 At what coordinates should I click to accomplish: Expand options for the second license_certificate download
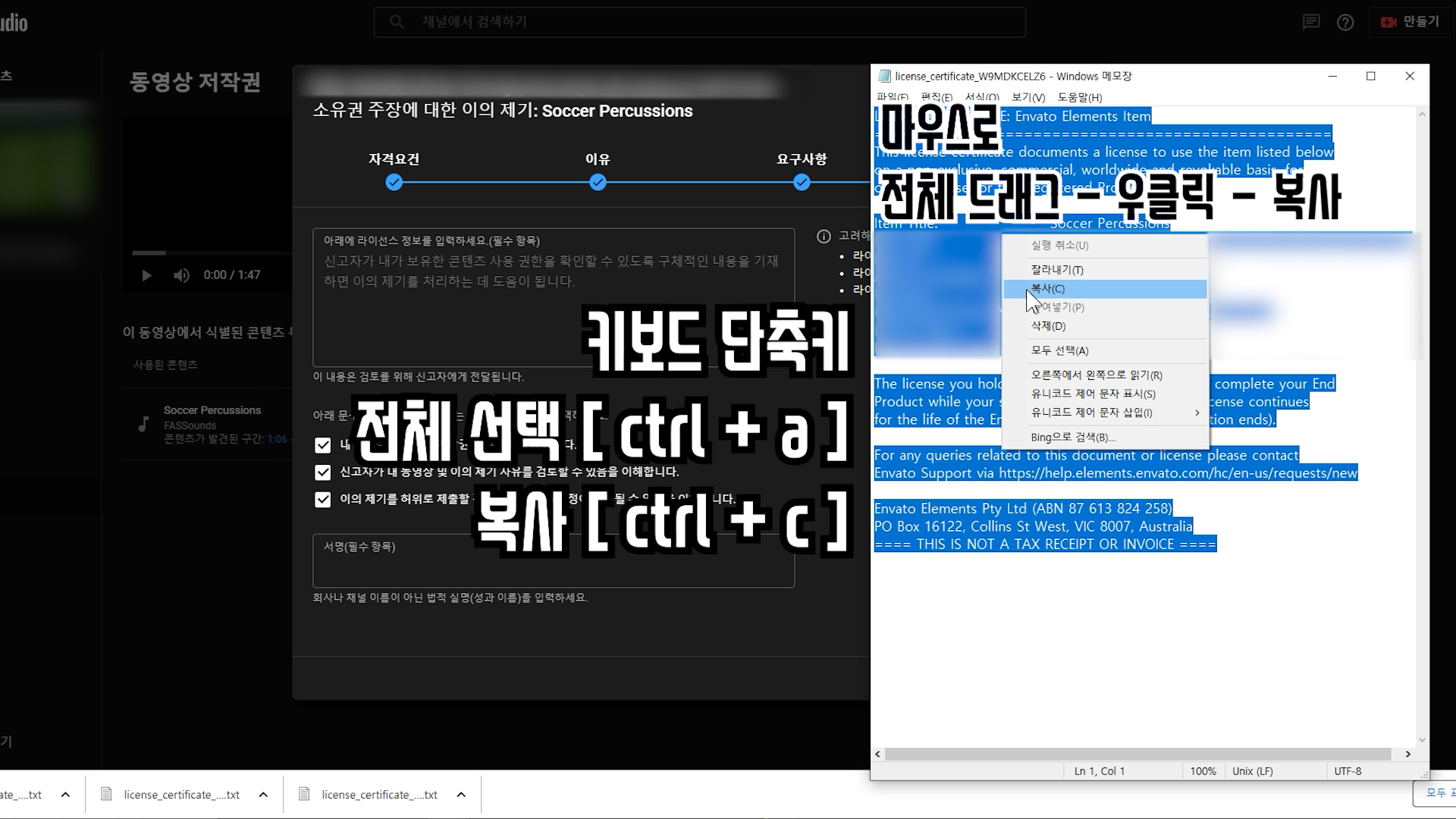point(263,795)
